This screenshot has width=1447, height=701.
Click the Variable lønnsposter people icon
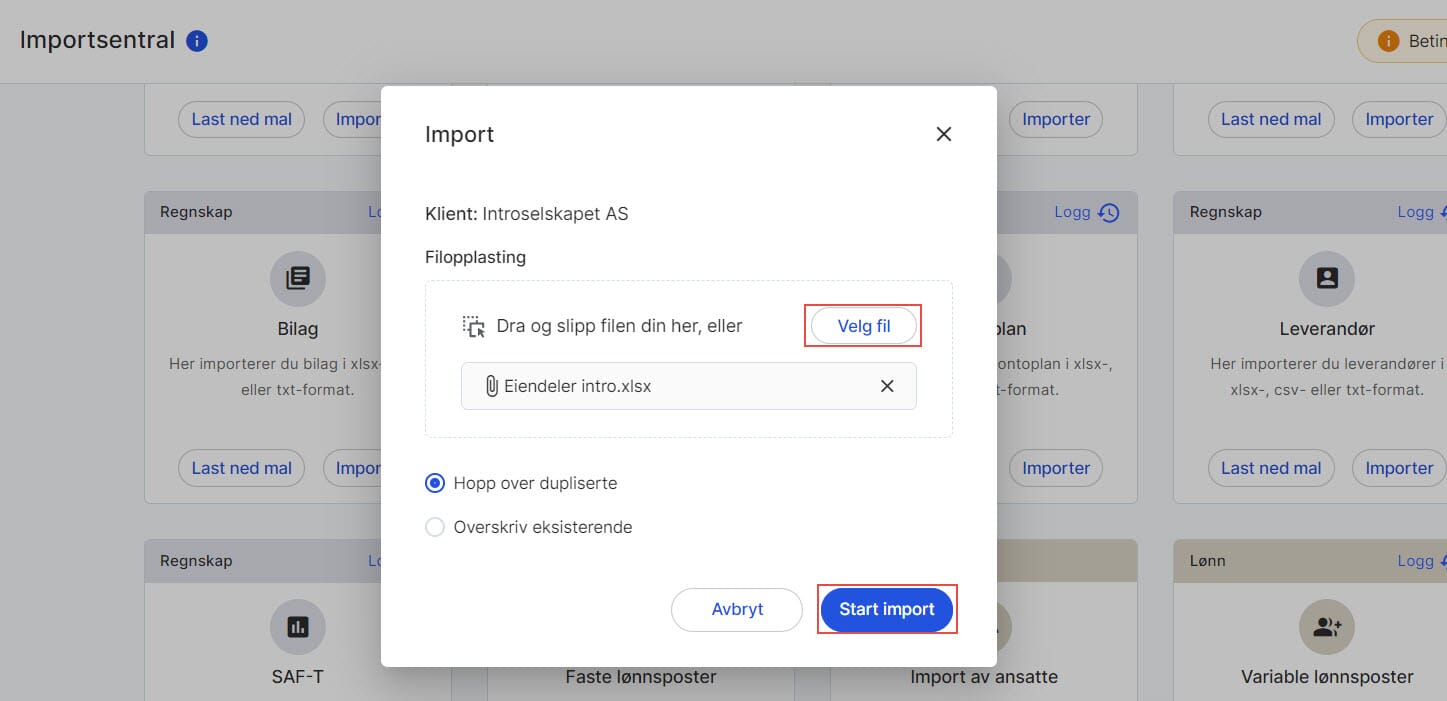[x=1327, y=627]
